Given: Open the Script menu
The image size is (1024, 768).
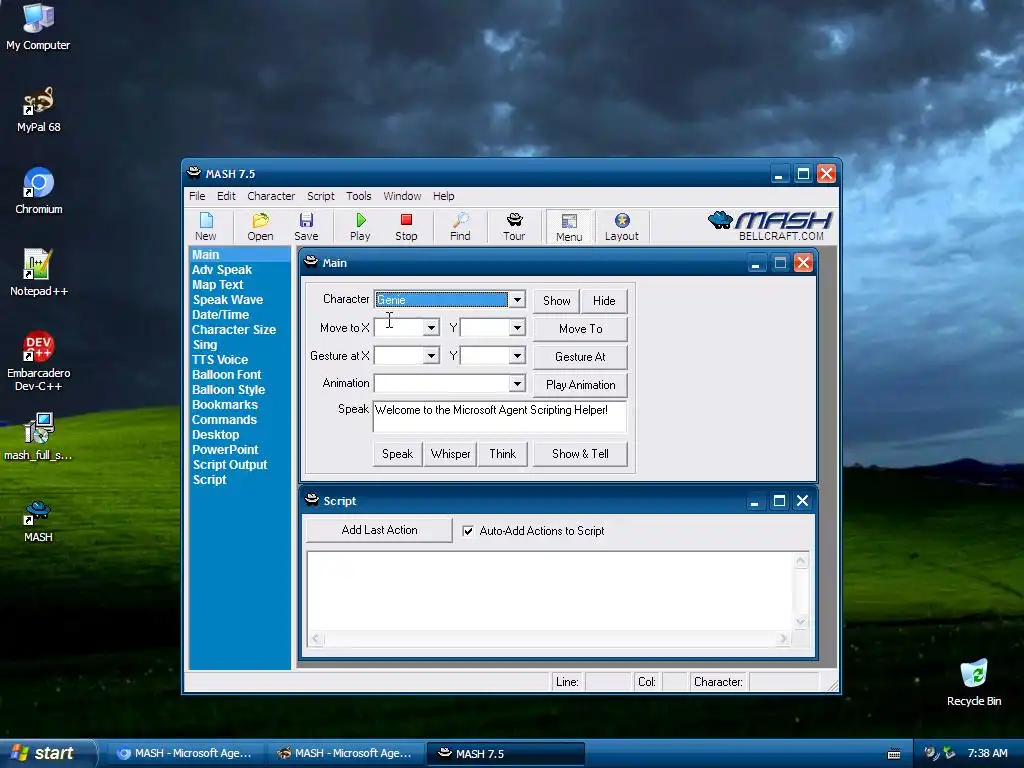Looking at the screenshot, I should 321,196.
